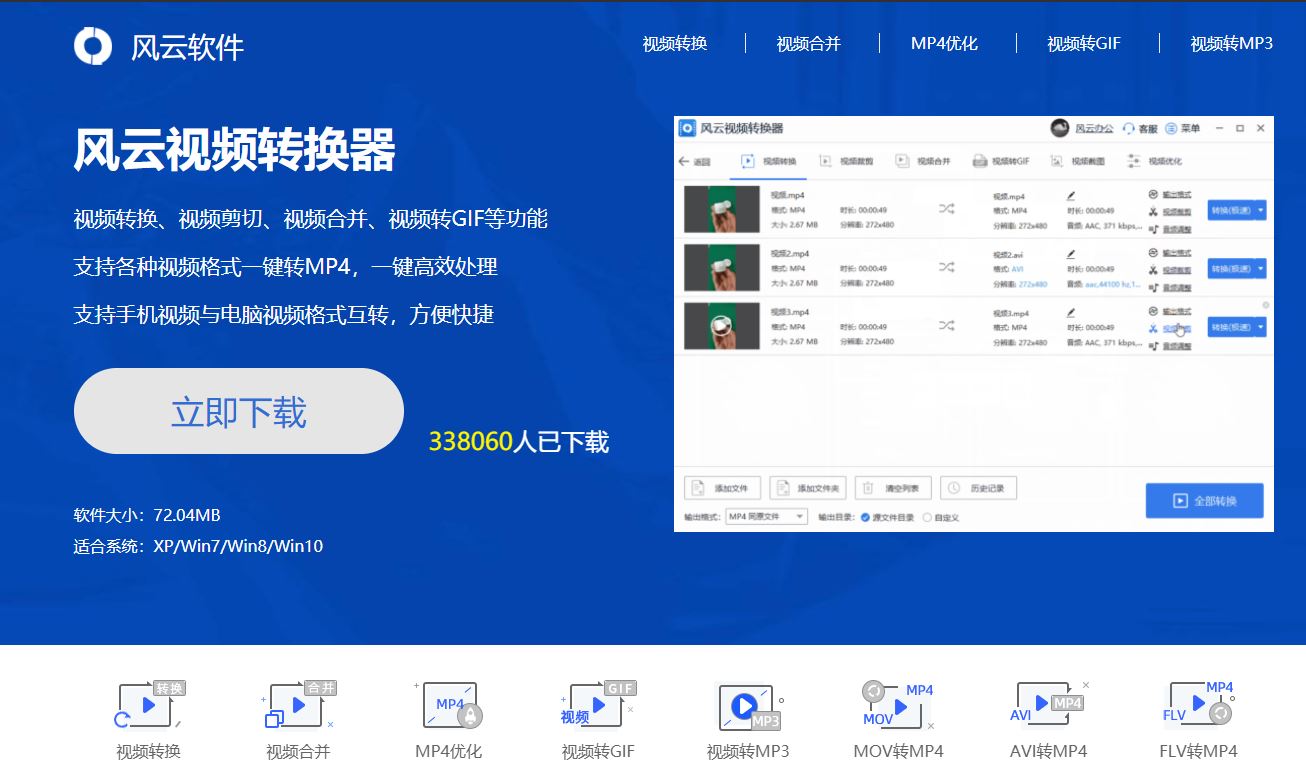The image size is (1306, 775).
Task: Click the 音频调整 link in the 视频3.mp4 row
Action: click(1177, 345)
